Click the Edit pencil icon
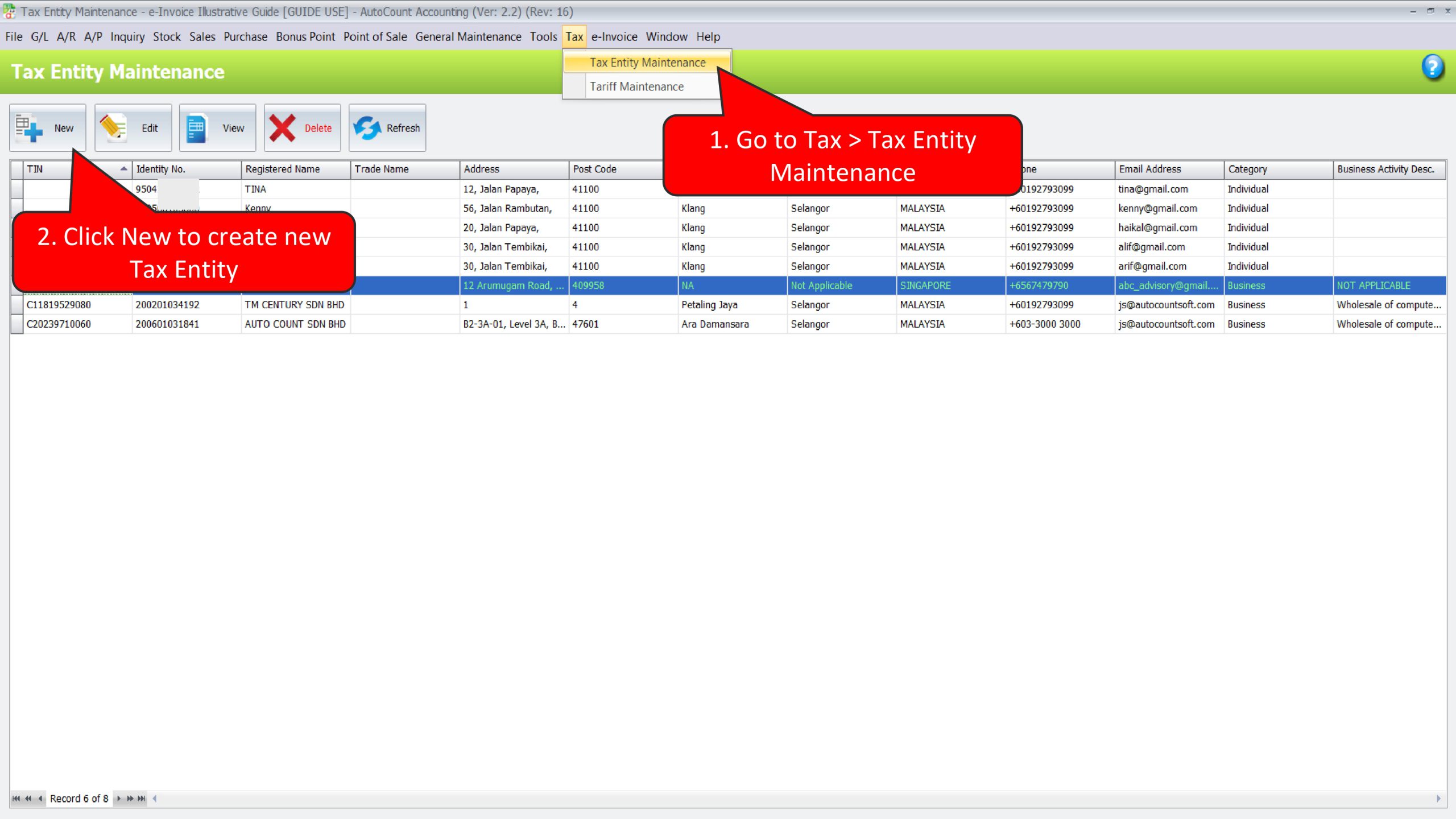The width and height of the screenshot is (1456, 819). [x=113, y=128]
